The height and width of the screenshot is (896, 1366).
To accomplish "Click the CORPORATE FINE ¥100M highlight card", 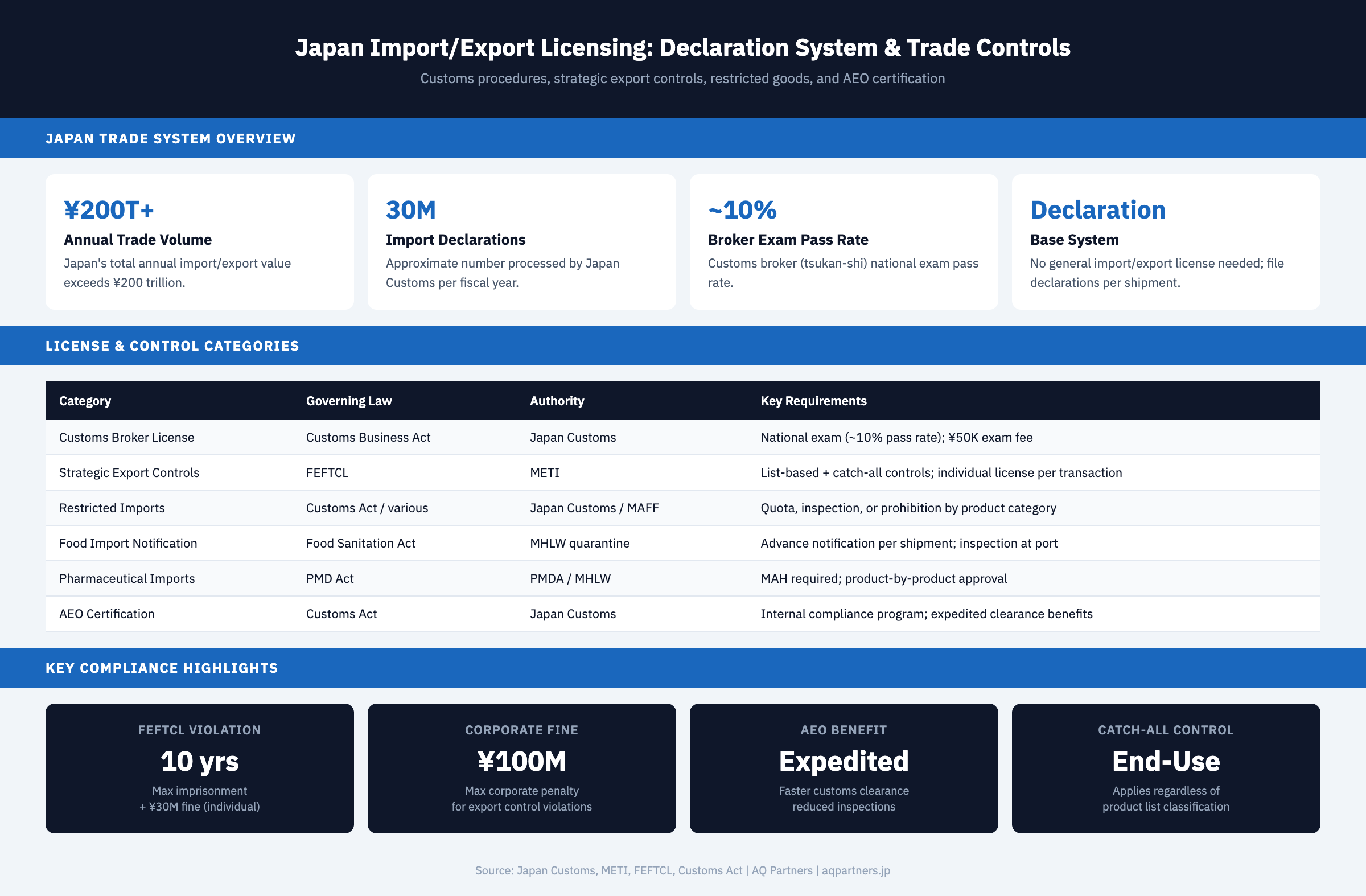I will point(521,768).
